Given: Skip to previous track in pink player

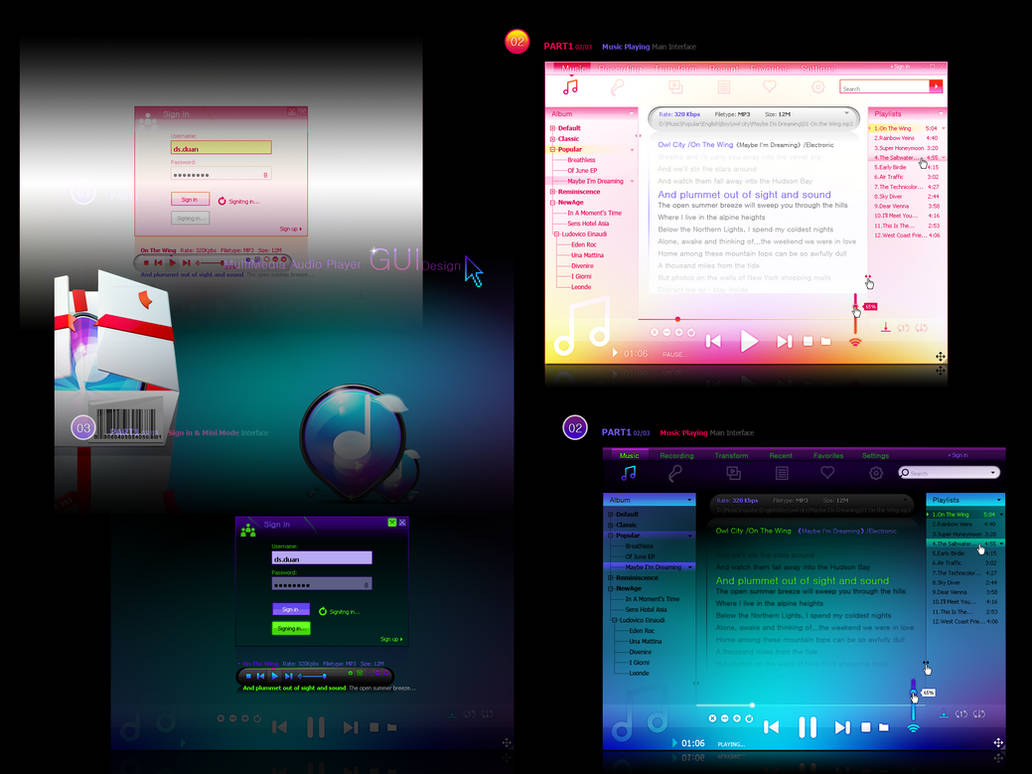Looking at the screenshot, I should [713, 341].
